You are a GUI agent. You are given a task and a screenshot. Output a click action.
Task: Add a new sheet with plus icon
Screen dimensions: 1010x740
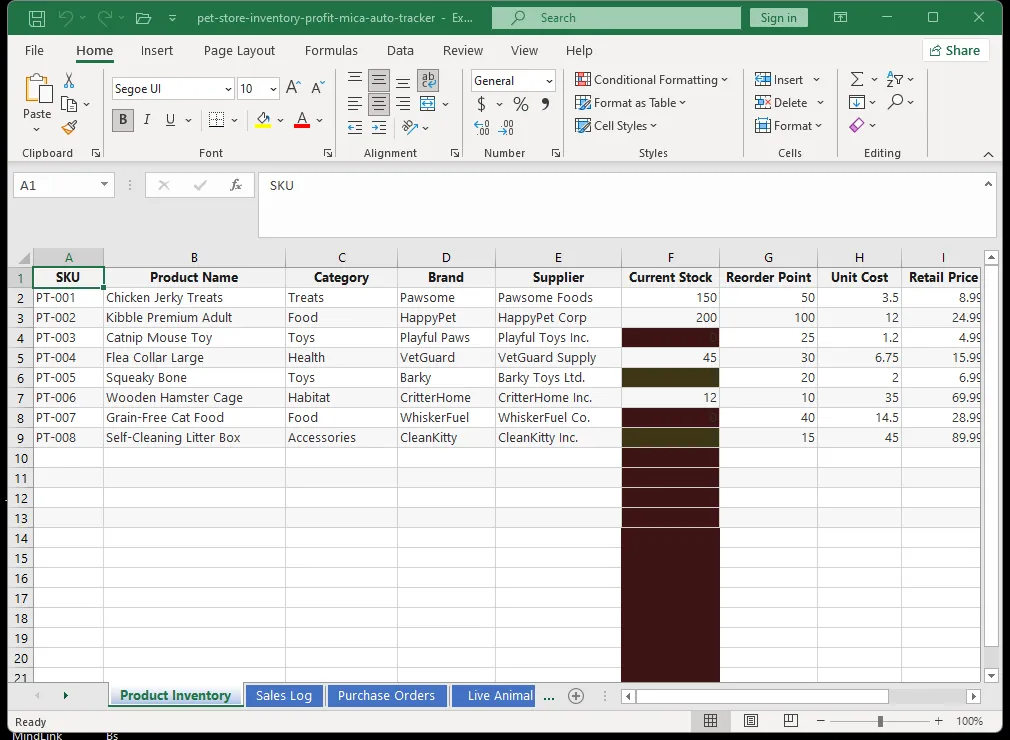pos(576,696)
